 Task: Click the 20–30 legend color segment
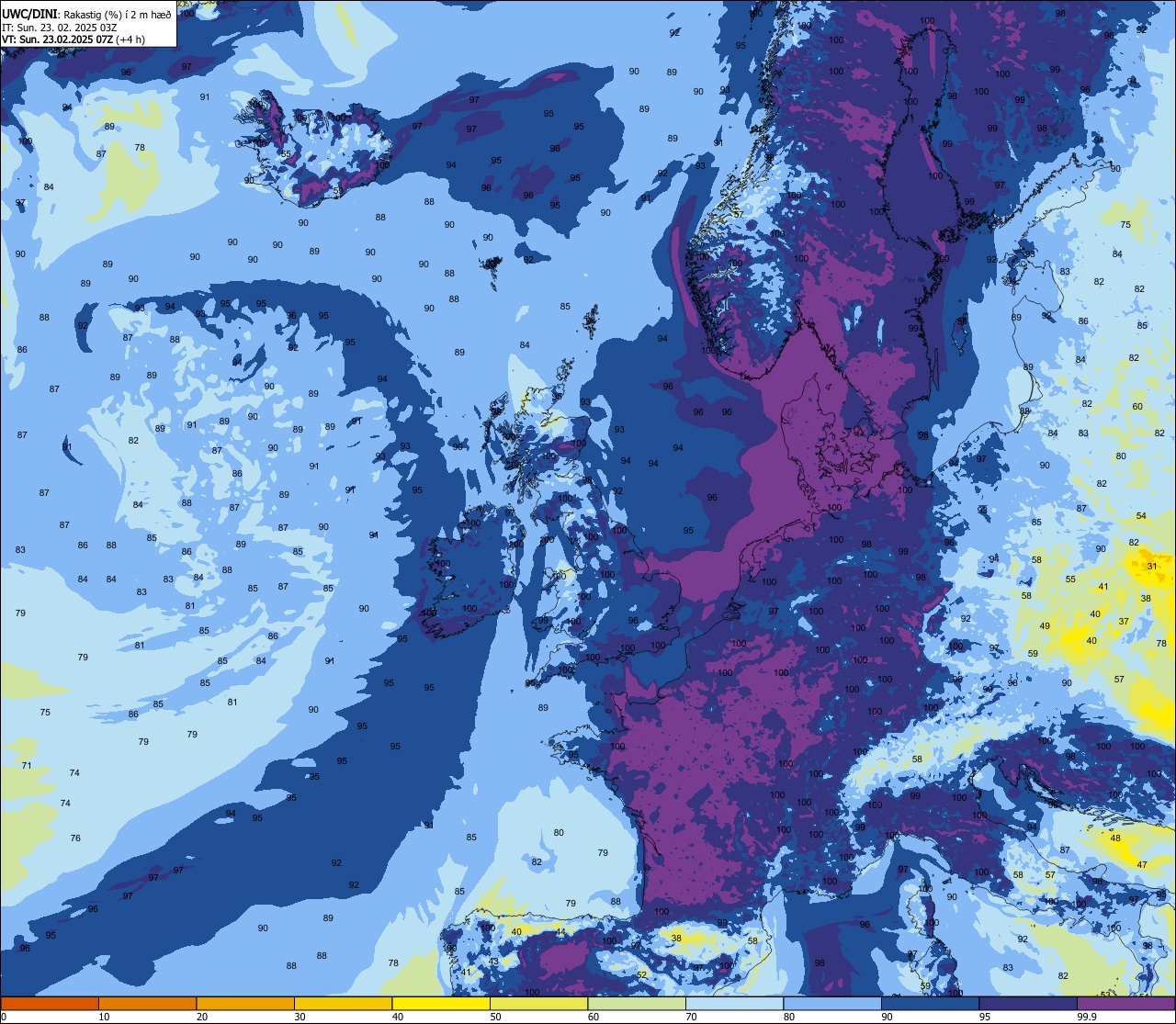tap(245, 1003)
